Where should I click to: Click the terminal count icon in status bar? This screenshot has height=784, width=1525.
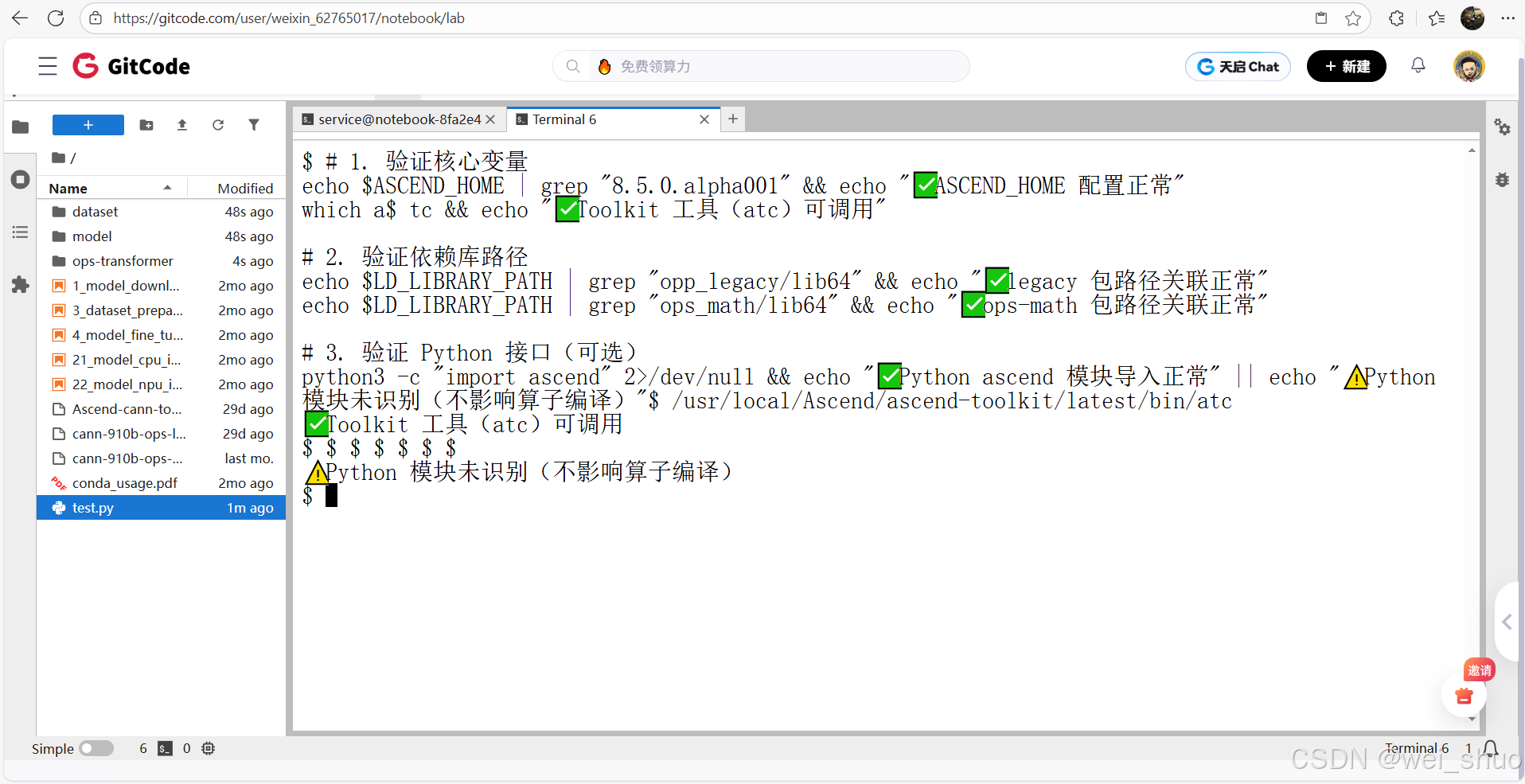pos(165,748)
